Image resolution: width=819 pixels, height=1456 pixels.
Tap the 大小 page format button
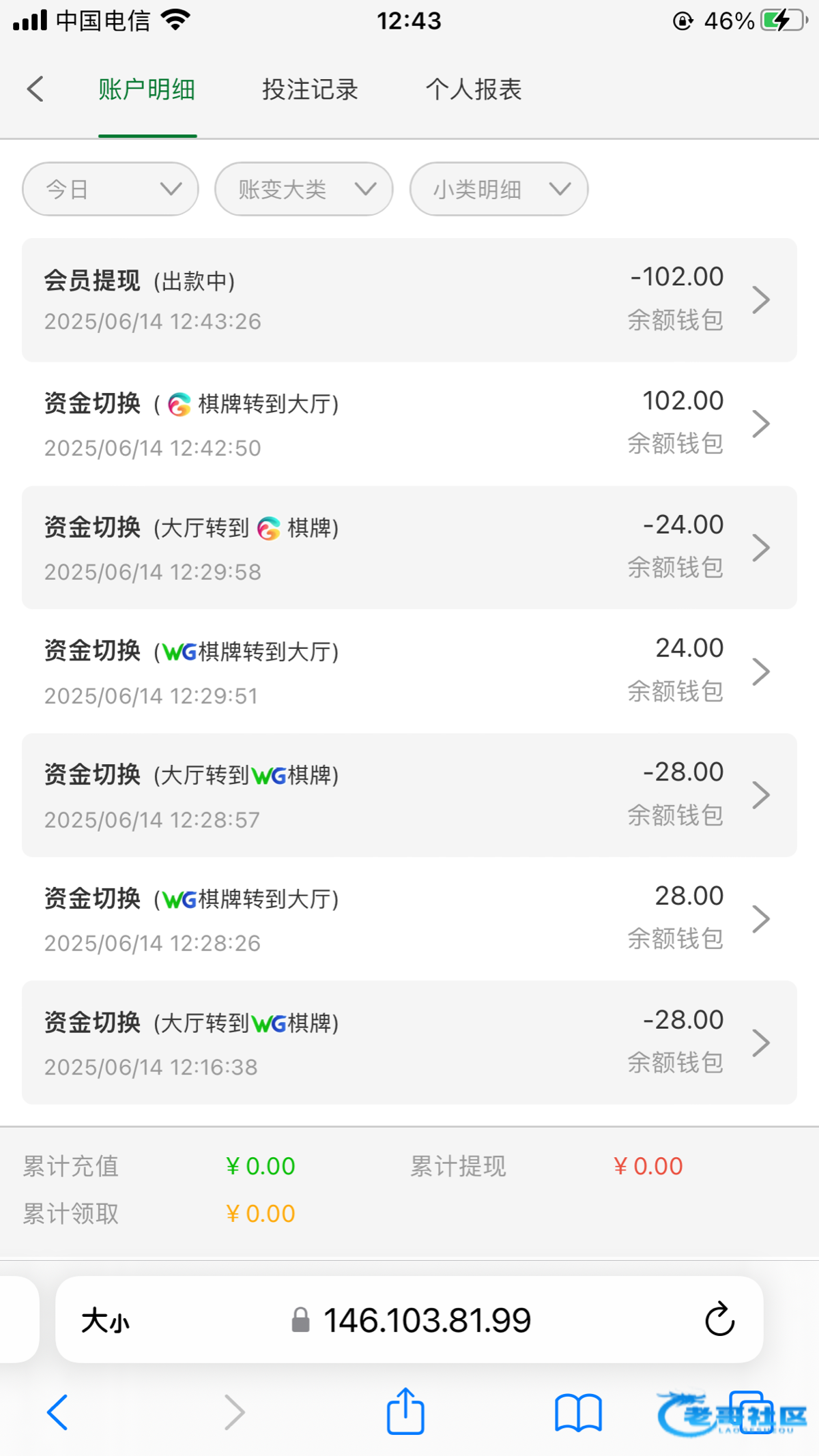tap(106, 1321)
